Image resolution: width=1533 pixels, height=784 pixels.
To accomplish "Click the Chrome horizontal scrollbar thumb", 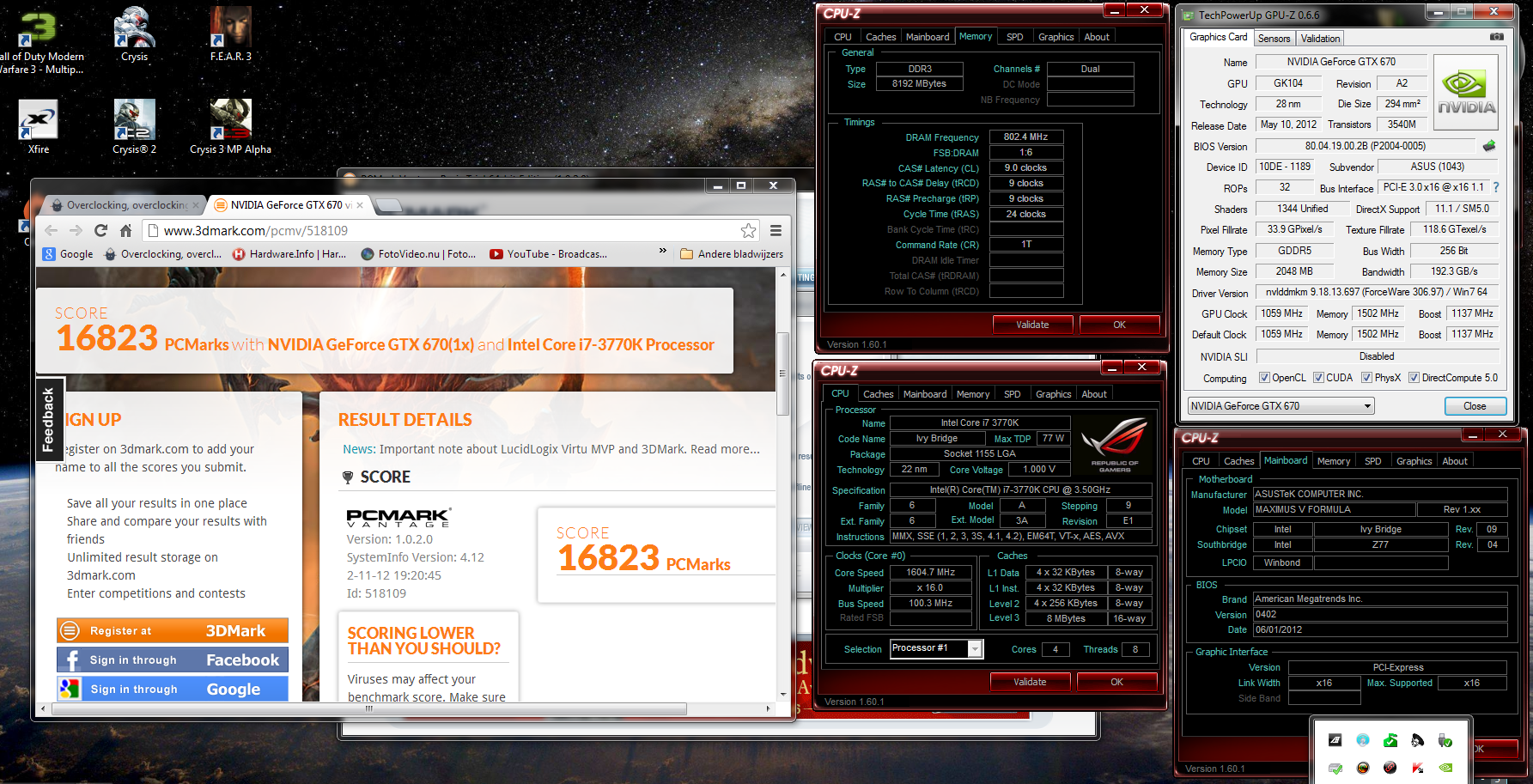I will 369,709.
